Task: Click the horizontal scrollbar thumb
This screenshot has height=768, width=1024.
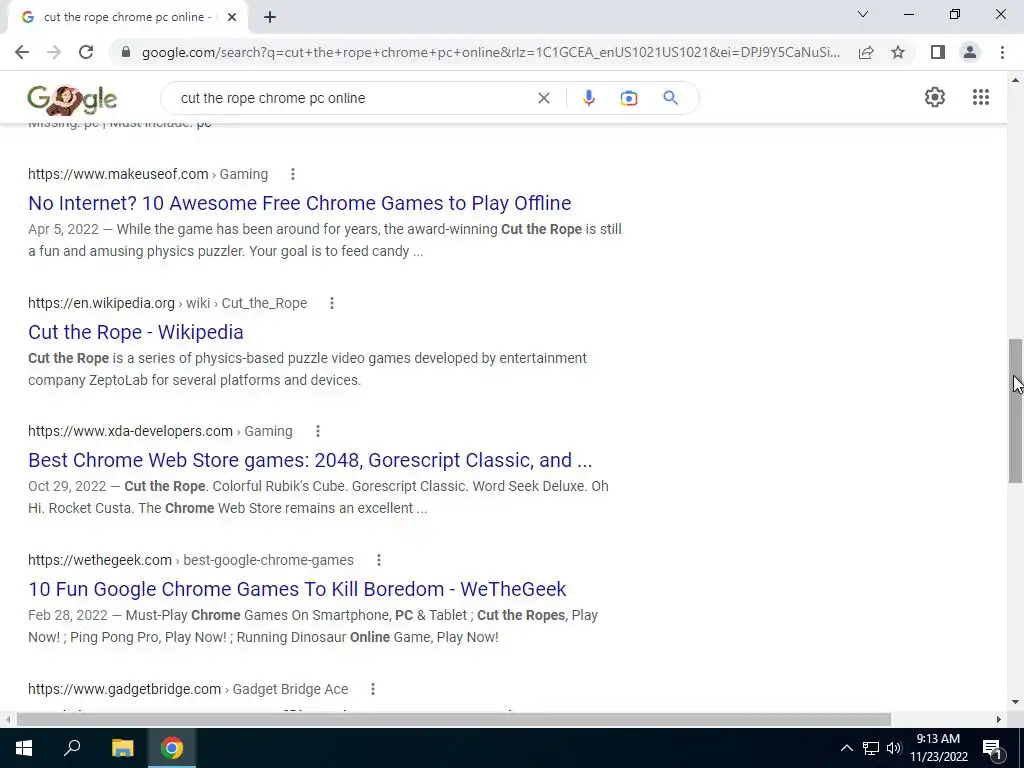Action: [454, 719]
